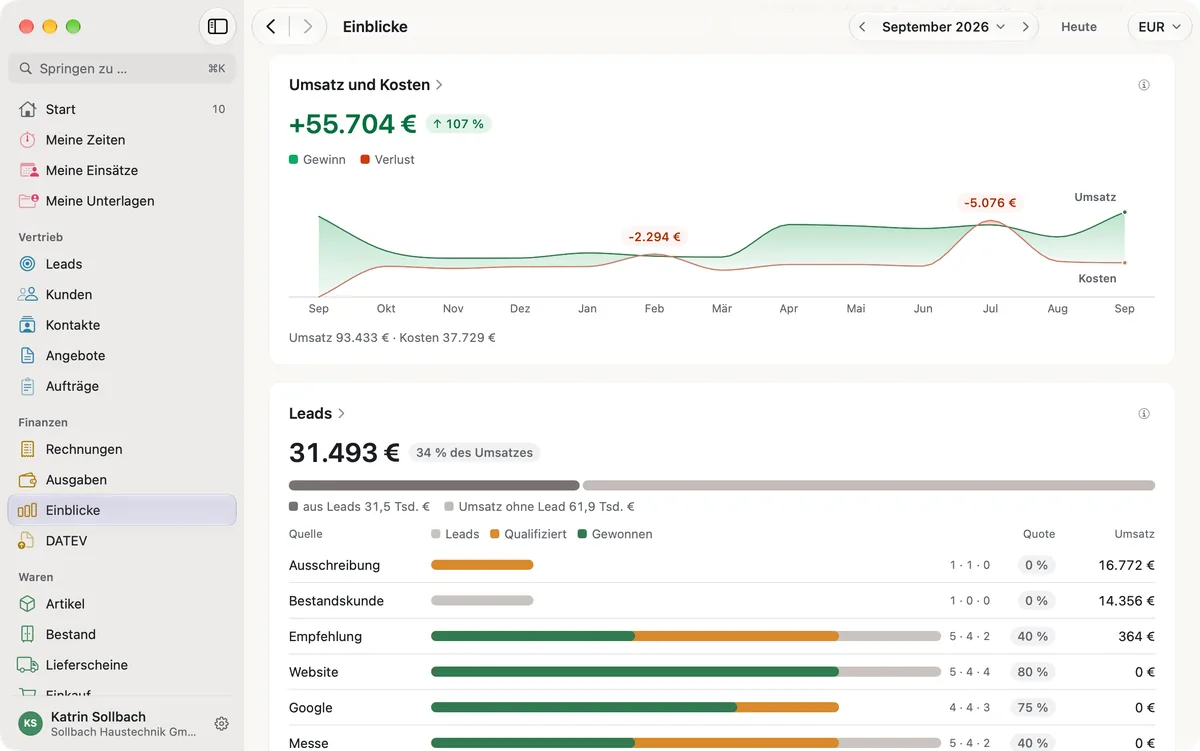Click the Artikel box icon

pyautogui.click(x=28, y=604)
